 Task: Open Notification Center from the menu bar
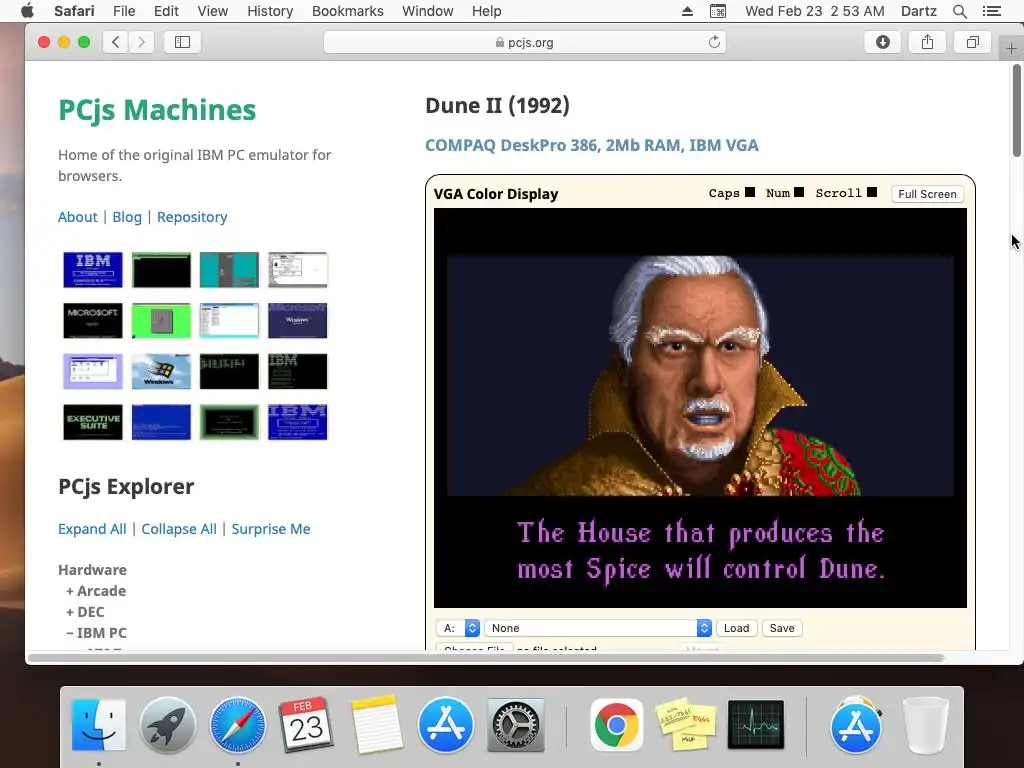pos(991,11)
